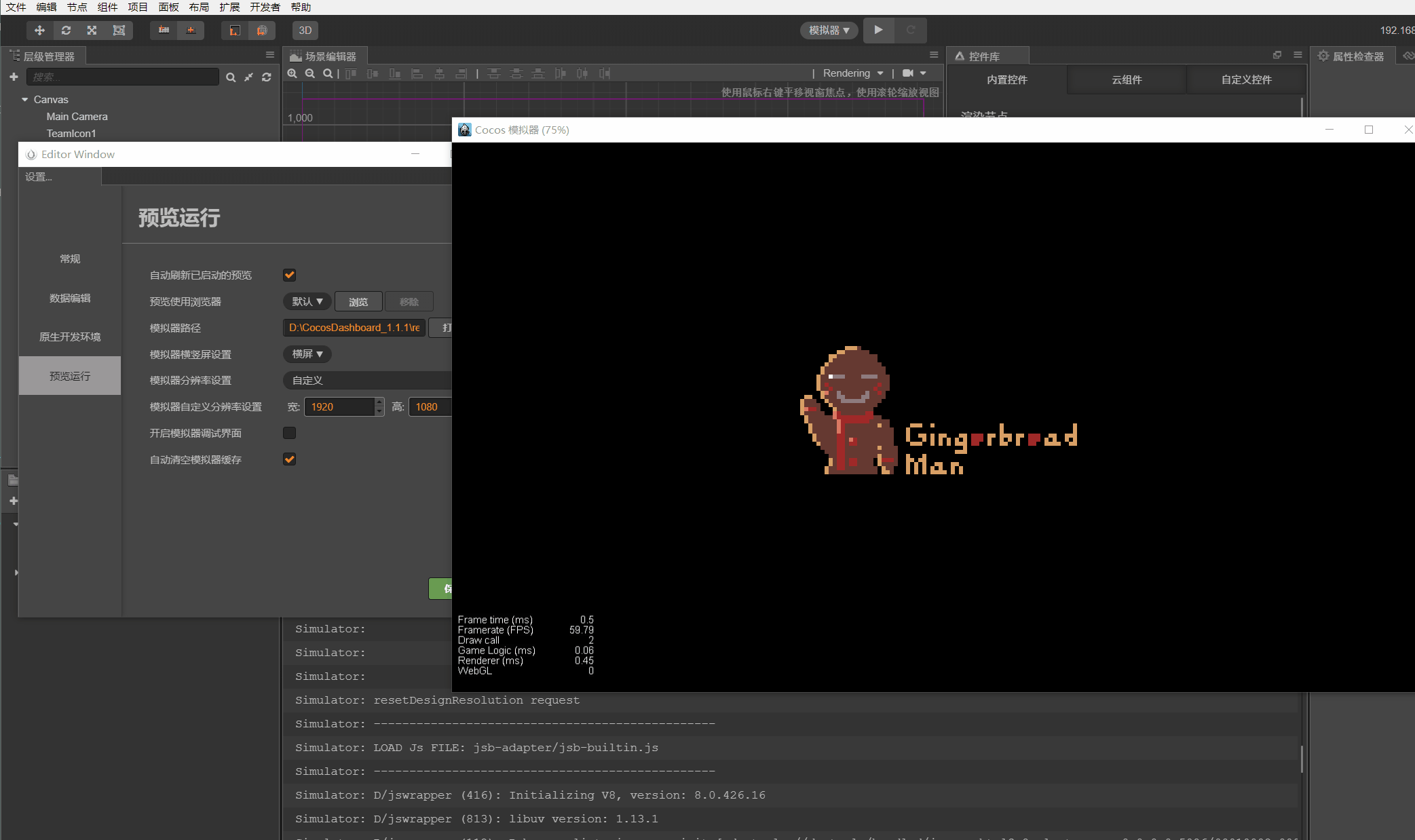
Task: Toggle auto clear simulator cache checkbox
Action: click(289, 459)
